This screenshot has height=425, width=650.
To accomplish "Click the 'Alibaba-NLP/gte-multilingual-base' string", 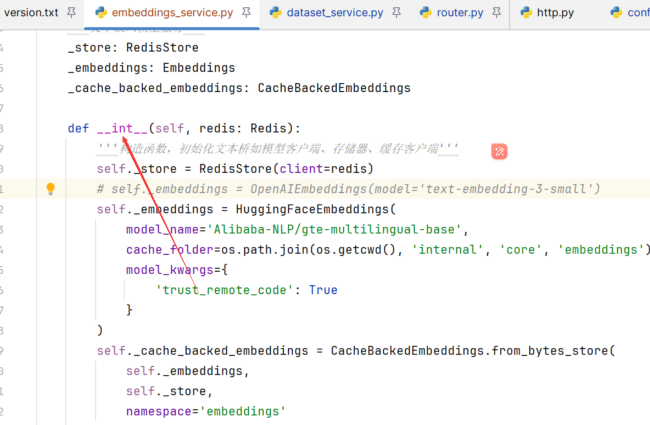I will pyautogui.click(x=337, y=230).
